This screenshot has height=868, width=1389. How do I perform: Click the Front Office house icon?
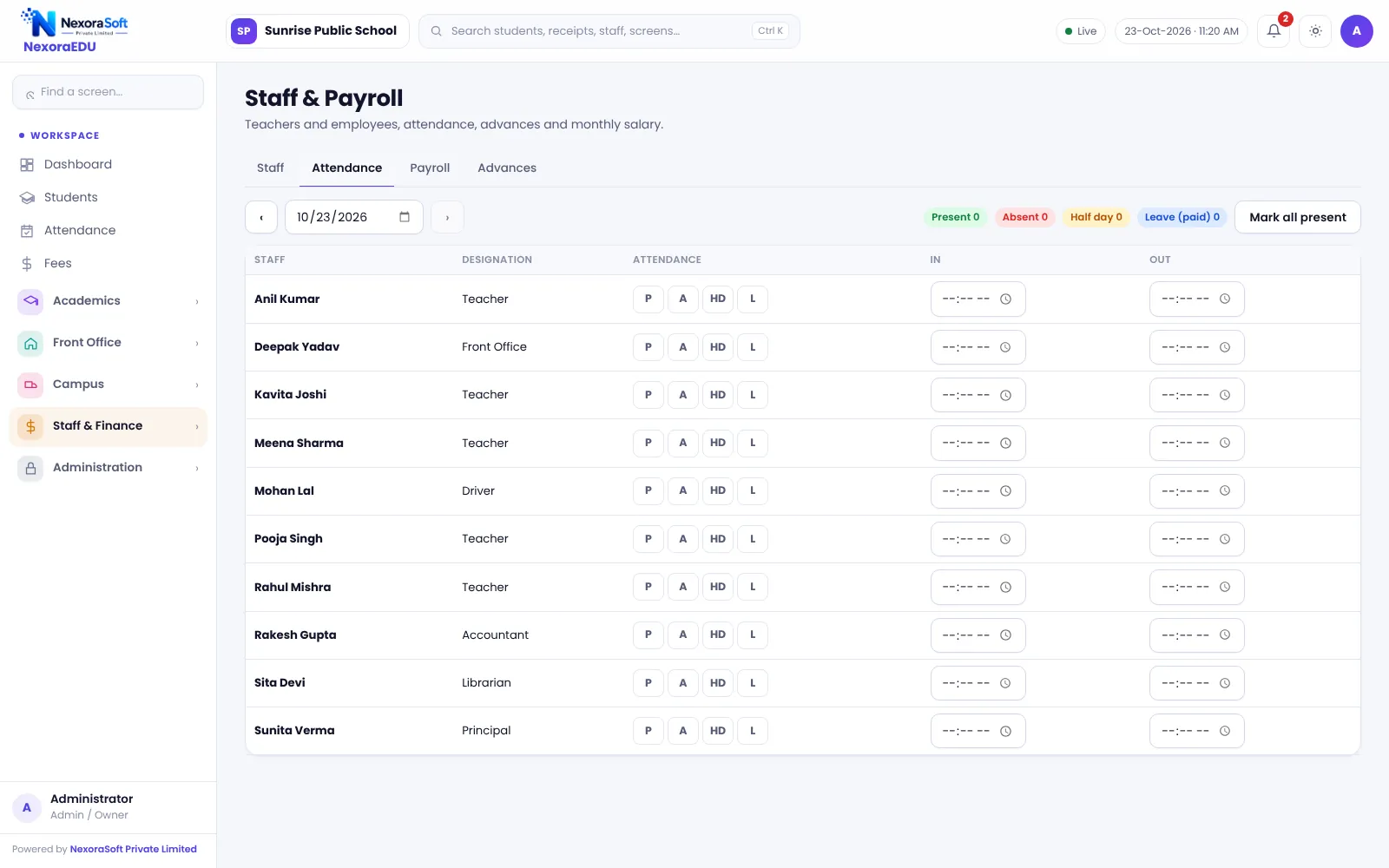[30, 343]
